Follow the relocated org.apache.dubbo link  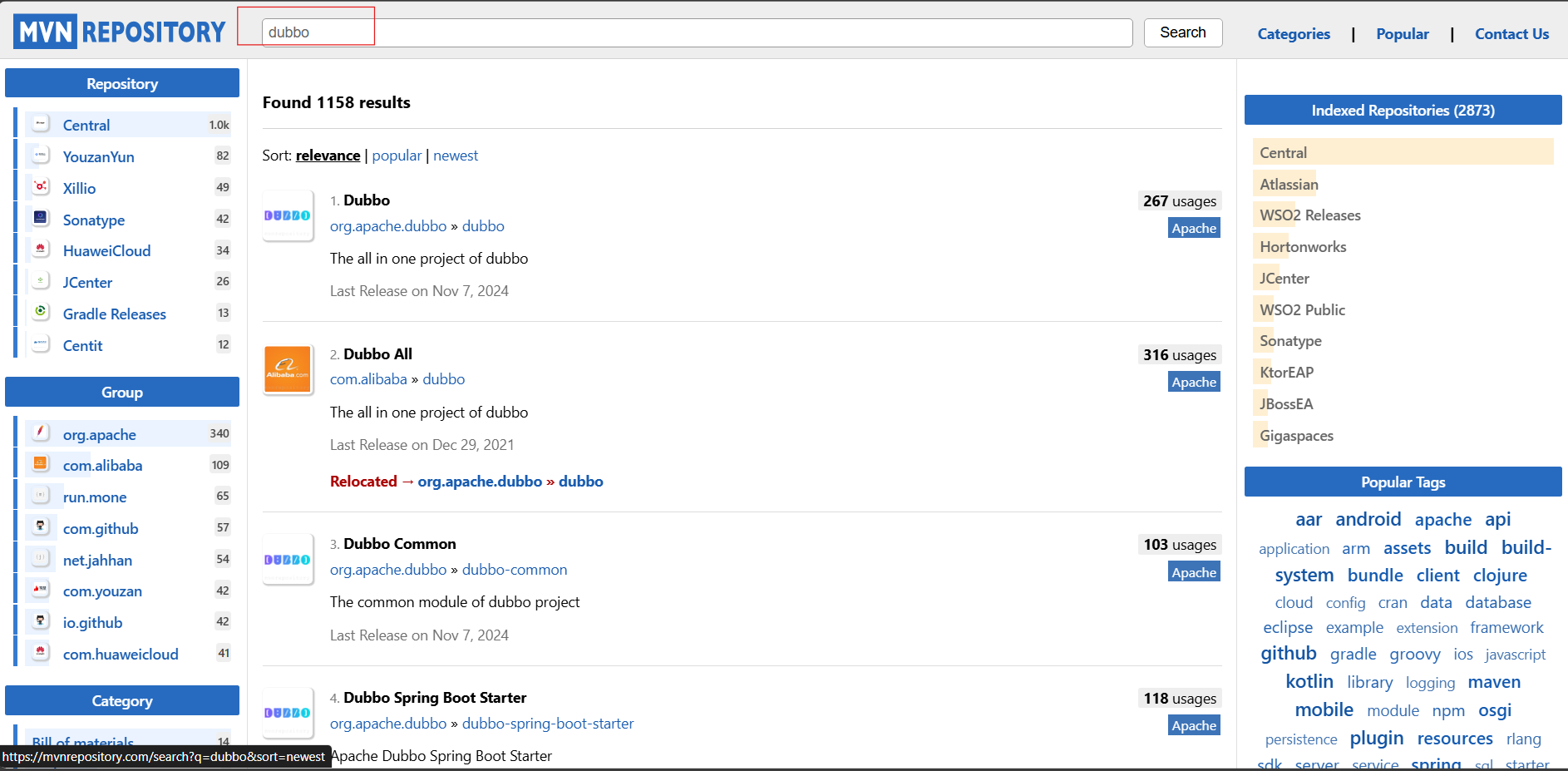(x=480, y=482)
